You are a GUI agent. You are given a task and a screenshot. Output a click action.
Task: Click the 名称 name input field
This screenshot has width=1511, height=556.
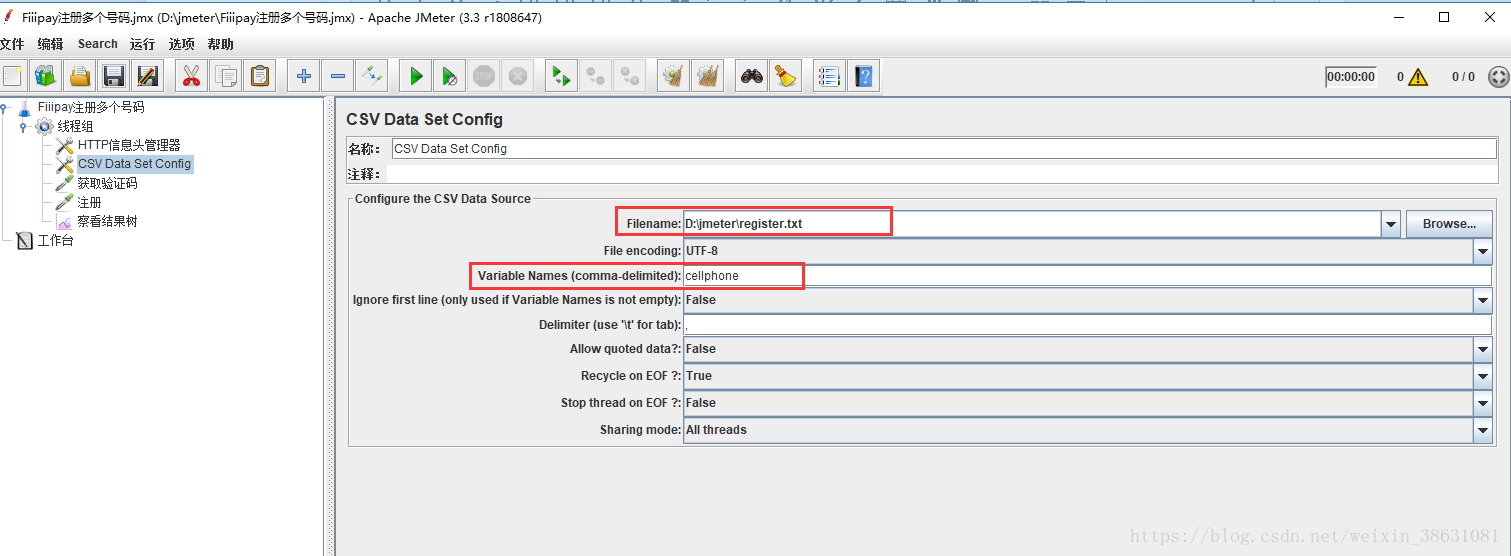pyautogui.click(x=944, y=149)
